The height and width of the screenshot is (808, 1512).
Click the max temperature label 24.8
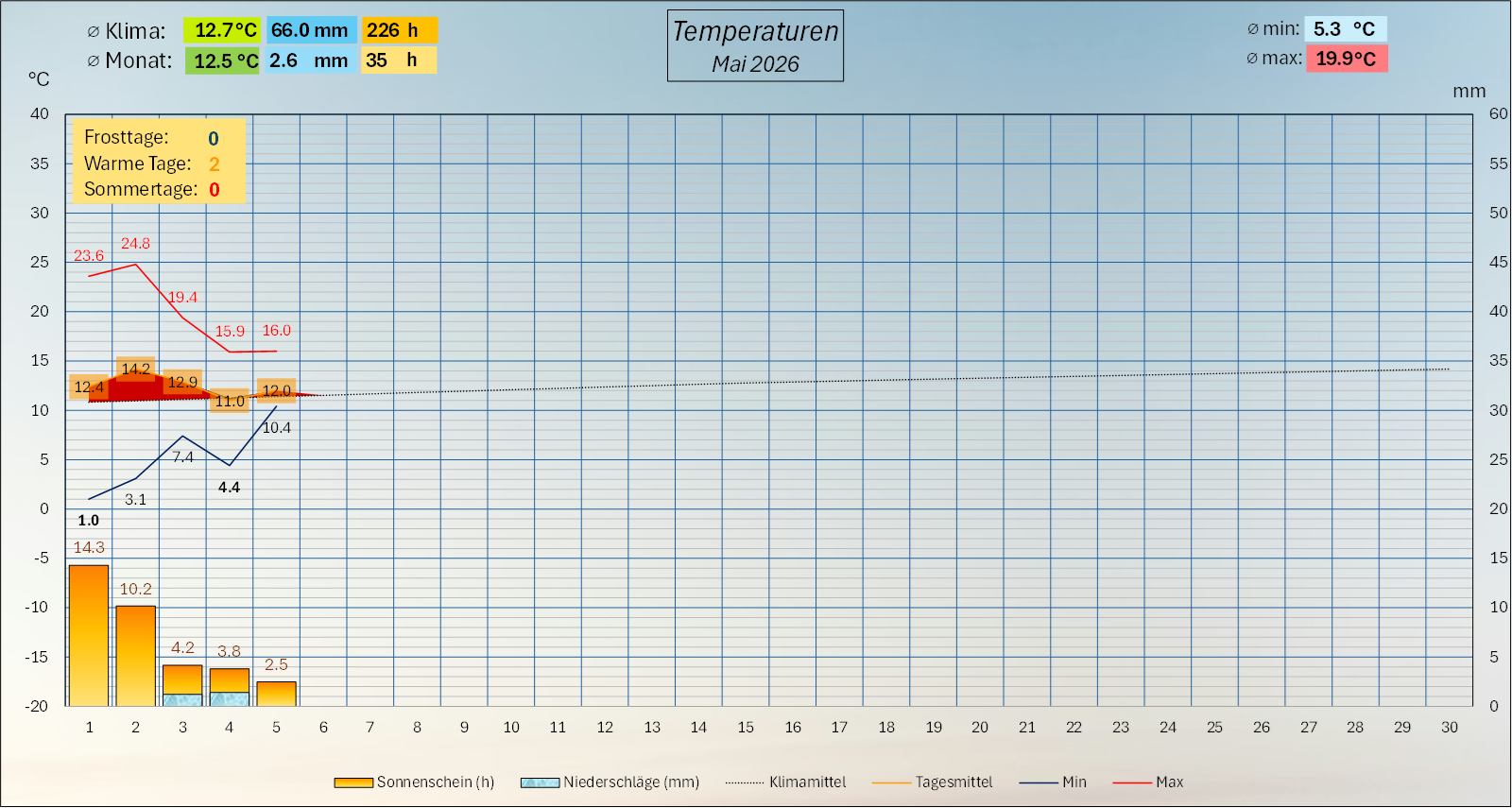(x=135, y=244)
